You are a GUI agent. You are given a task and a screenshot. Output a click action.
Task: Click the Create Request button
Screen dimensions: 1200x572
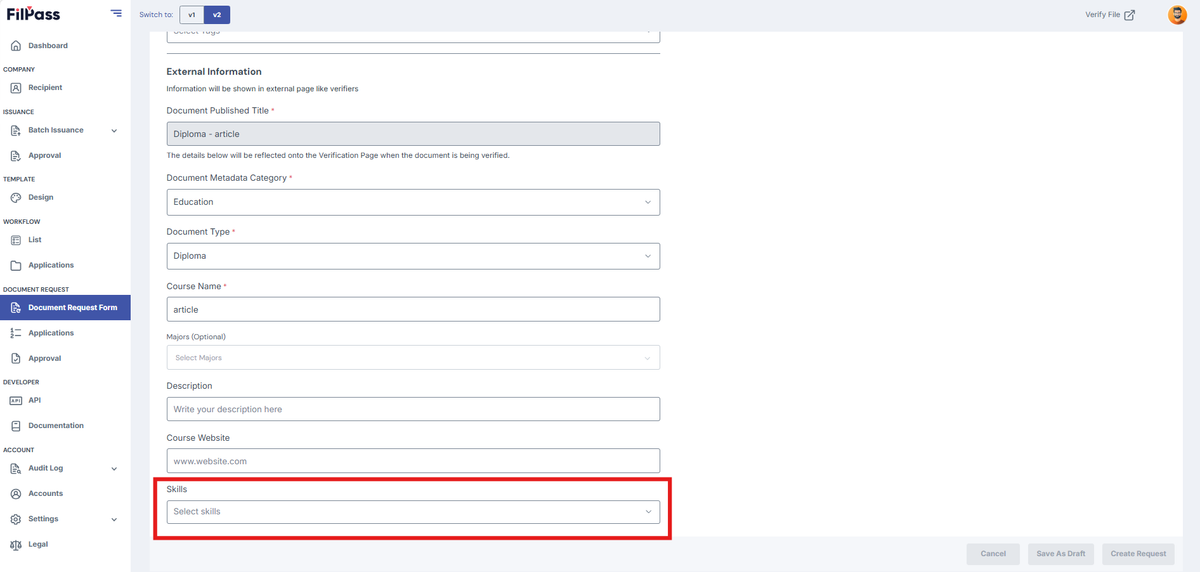tap(1139, 554)
